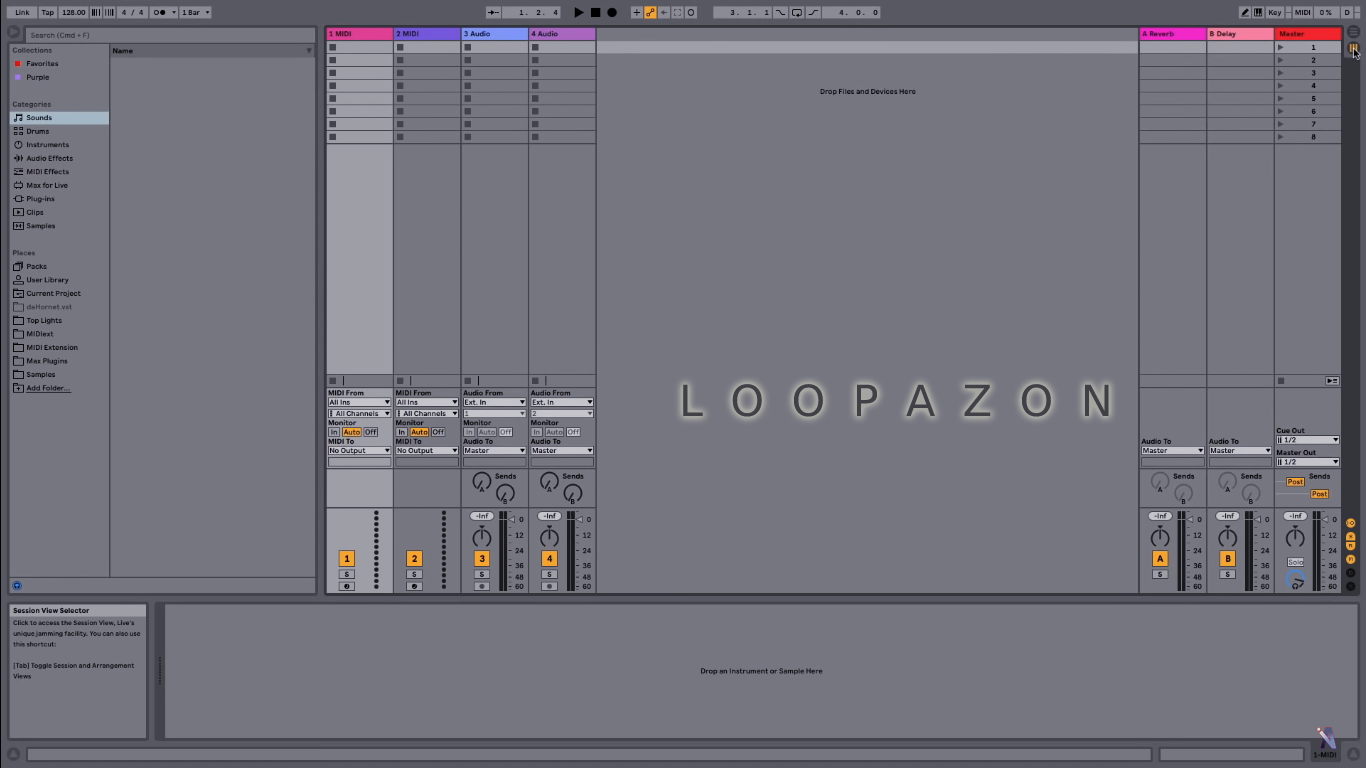This screenshot has height=768, width=1366.
Task: Toggle the Mixer section show-hide button
Action: (1350, 560)
